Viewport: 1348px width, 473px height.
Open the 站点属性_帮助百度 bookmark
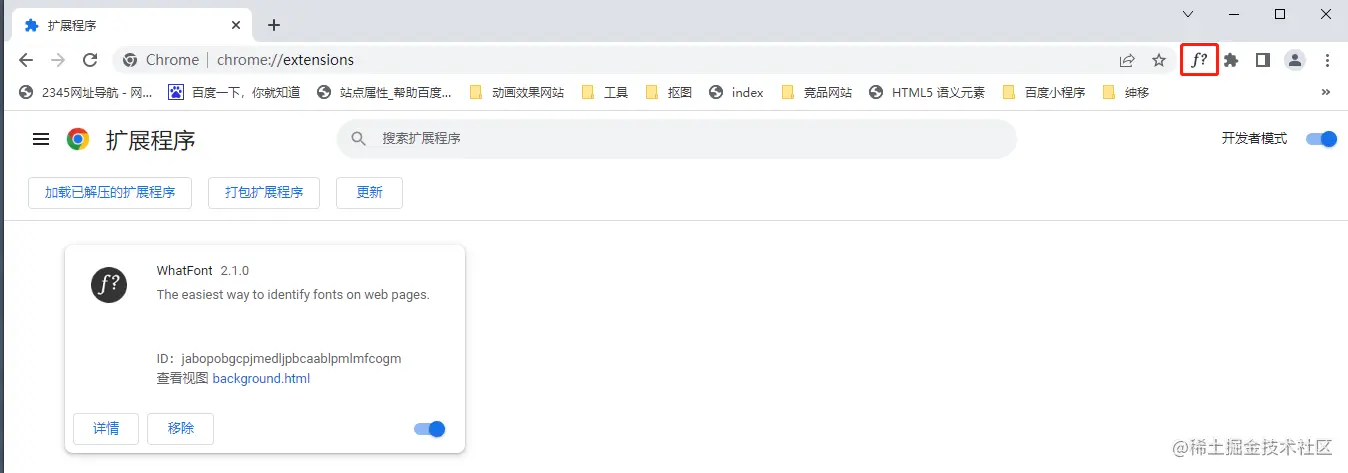click(384, 92)
